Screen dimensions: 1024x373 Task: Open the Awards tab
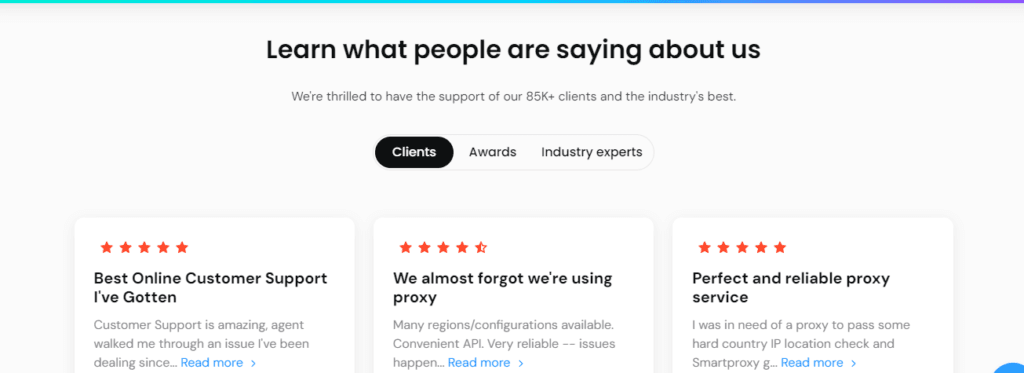(492, 152)
